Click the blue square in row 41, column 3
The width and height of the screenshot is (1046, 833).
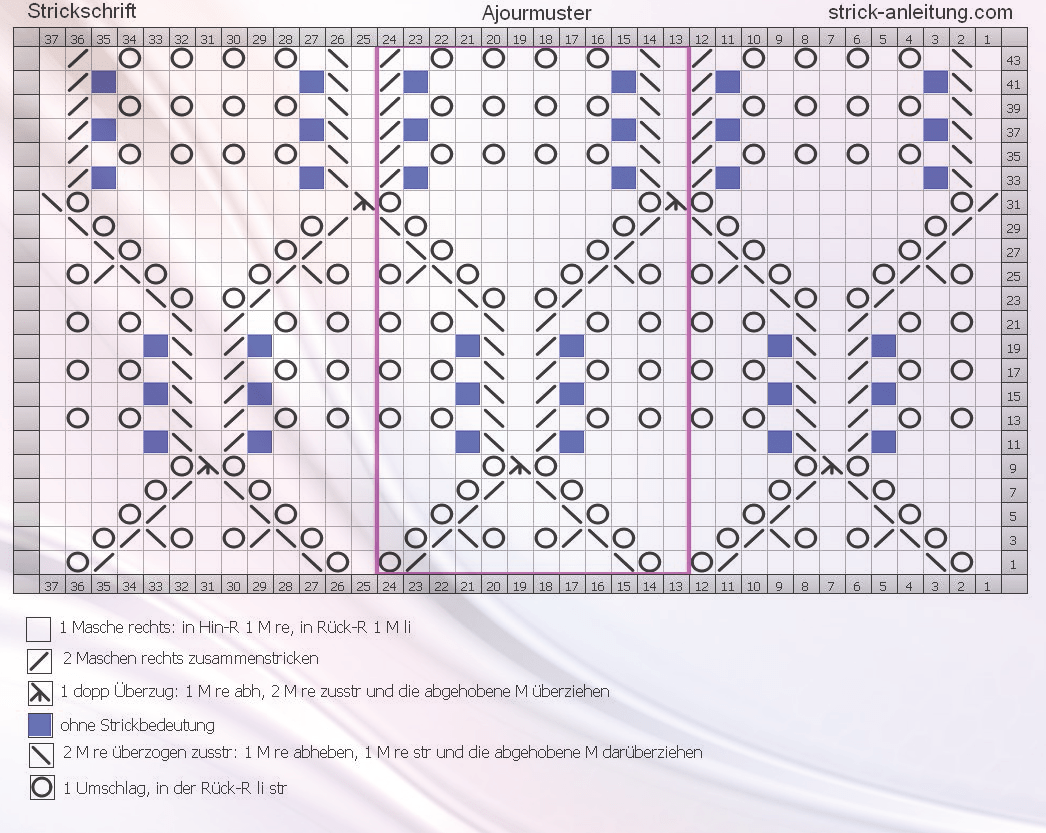pyautogui.click(x=935, y=82)
